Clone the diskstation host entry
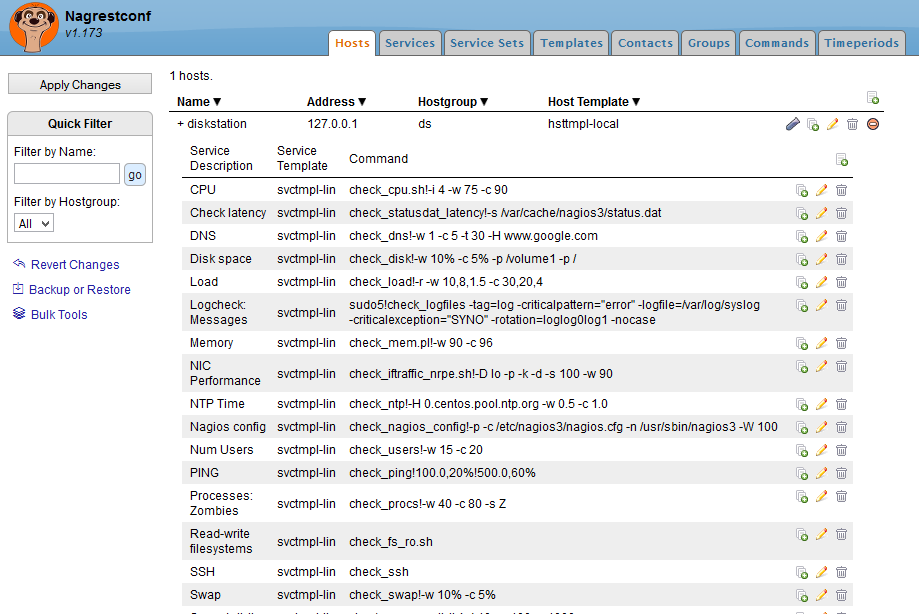 pos(812,124)
